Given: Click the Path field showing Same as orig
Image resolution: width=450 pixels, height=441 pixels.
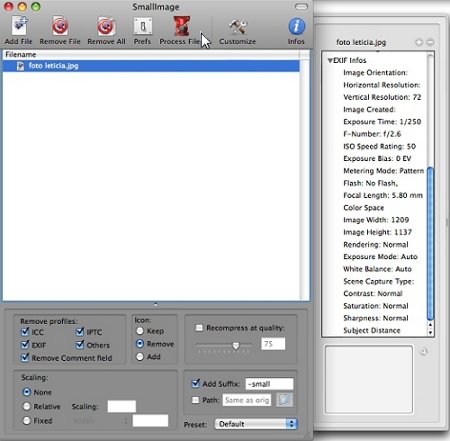Looking at the screenshot, I should [x=247, y=400].
